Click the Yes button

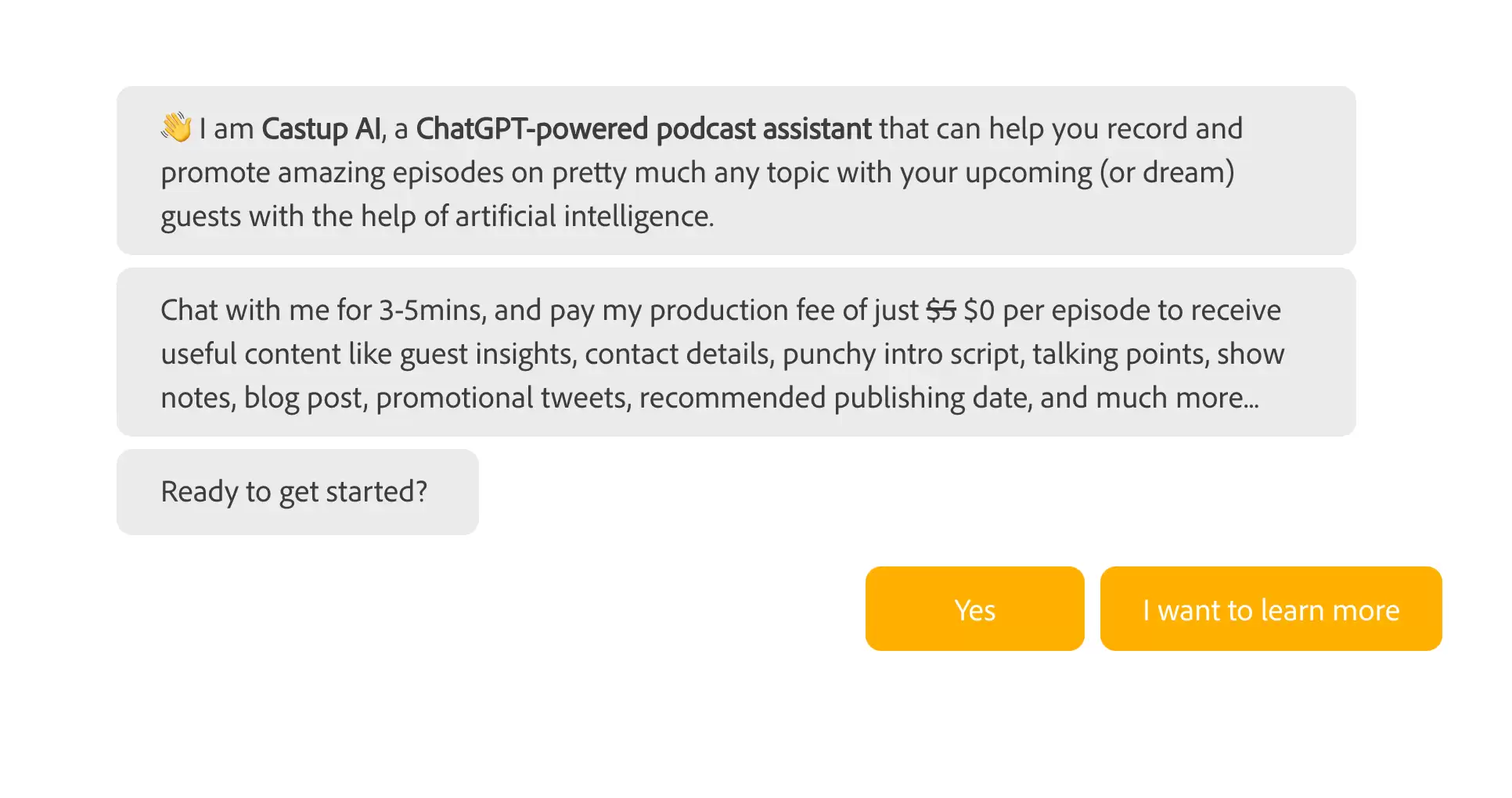[x=974, y=609]
